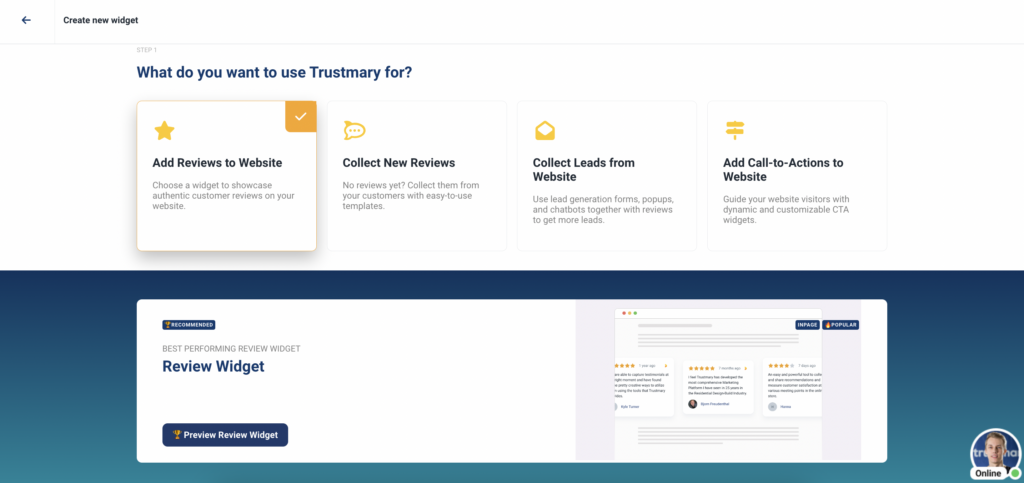1024x483 pixels.
Task: Open the Online chat avatar
Action: tap(996, 454)
